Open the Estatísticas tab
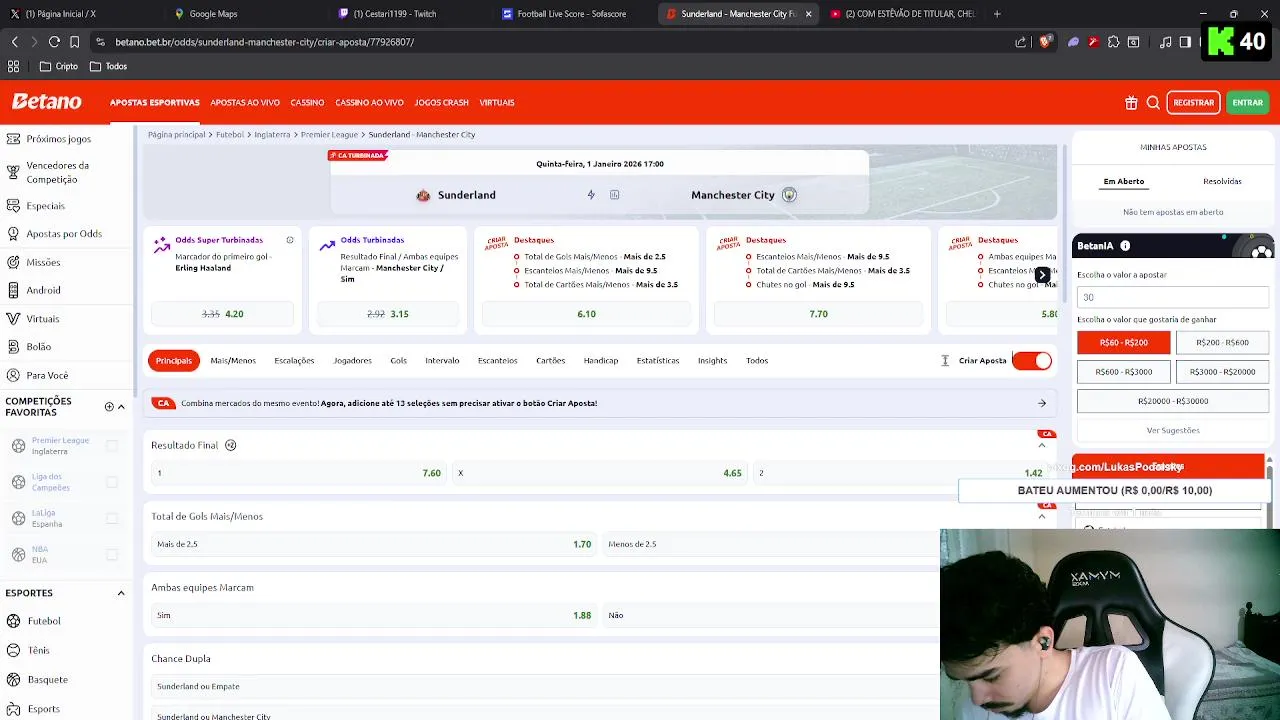This screenshot has width=1280, height=720. click(658, 361)
